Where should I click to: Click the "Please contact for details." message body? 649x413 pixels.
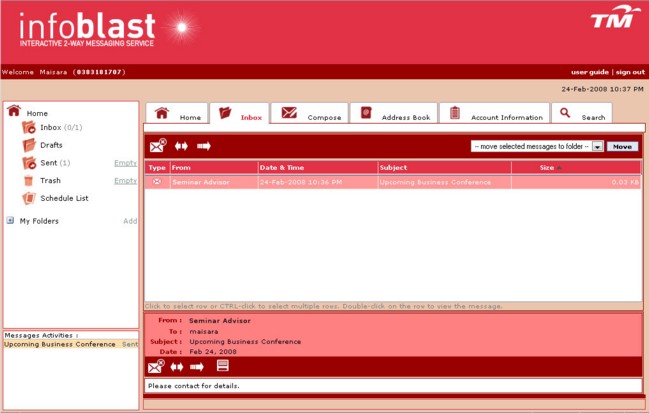(x=194, y=386)
